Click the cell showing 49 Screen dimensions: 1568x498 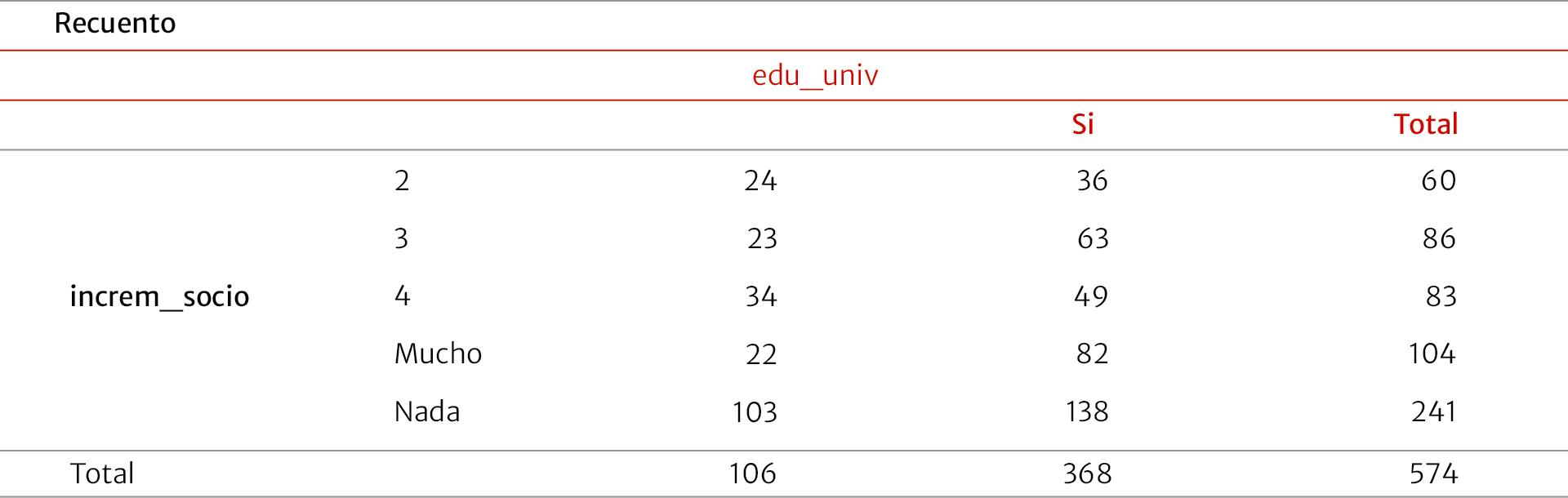(1091, 296)
